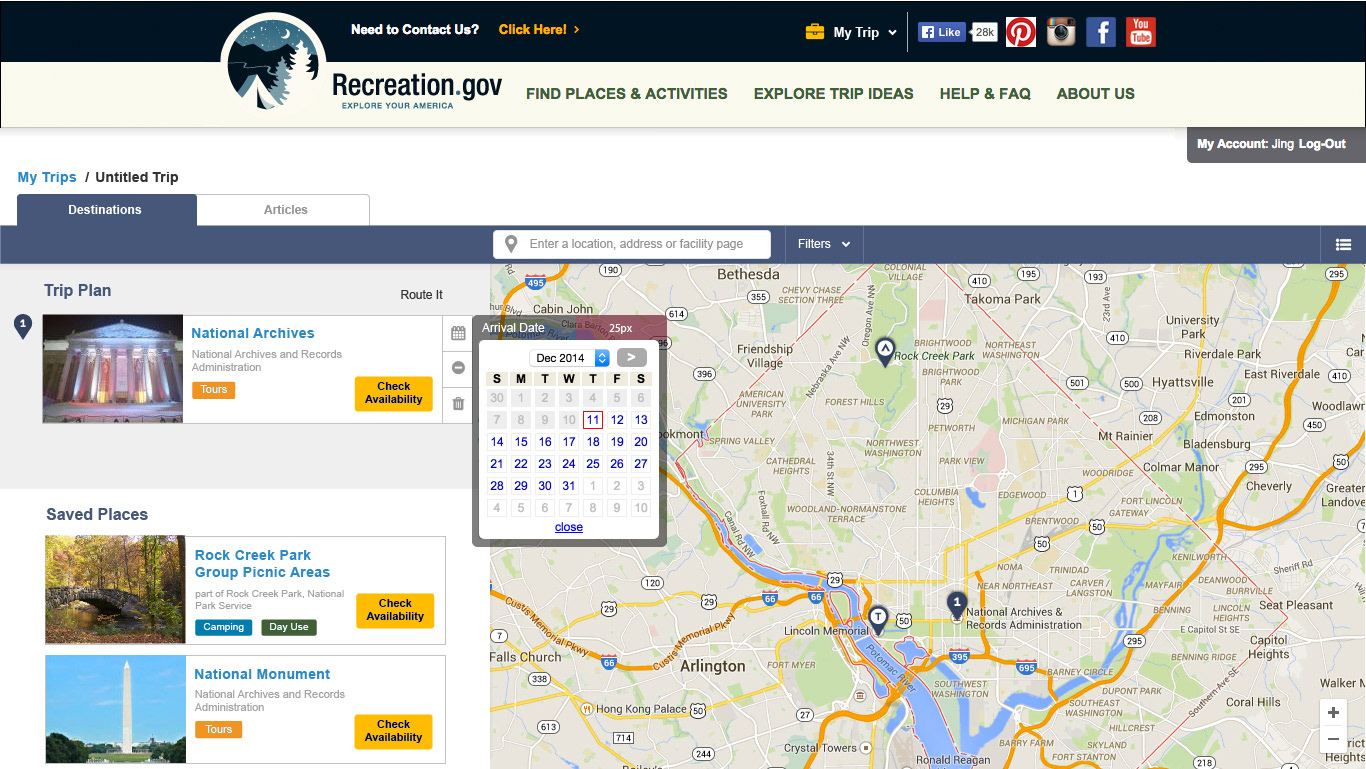Screen dimensions: 1366x769
Task: Click the Facebook Like button
Action: (941, 32)
